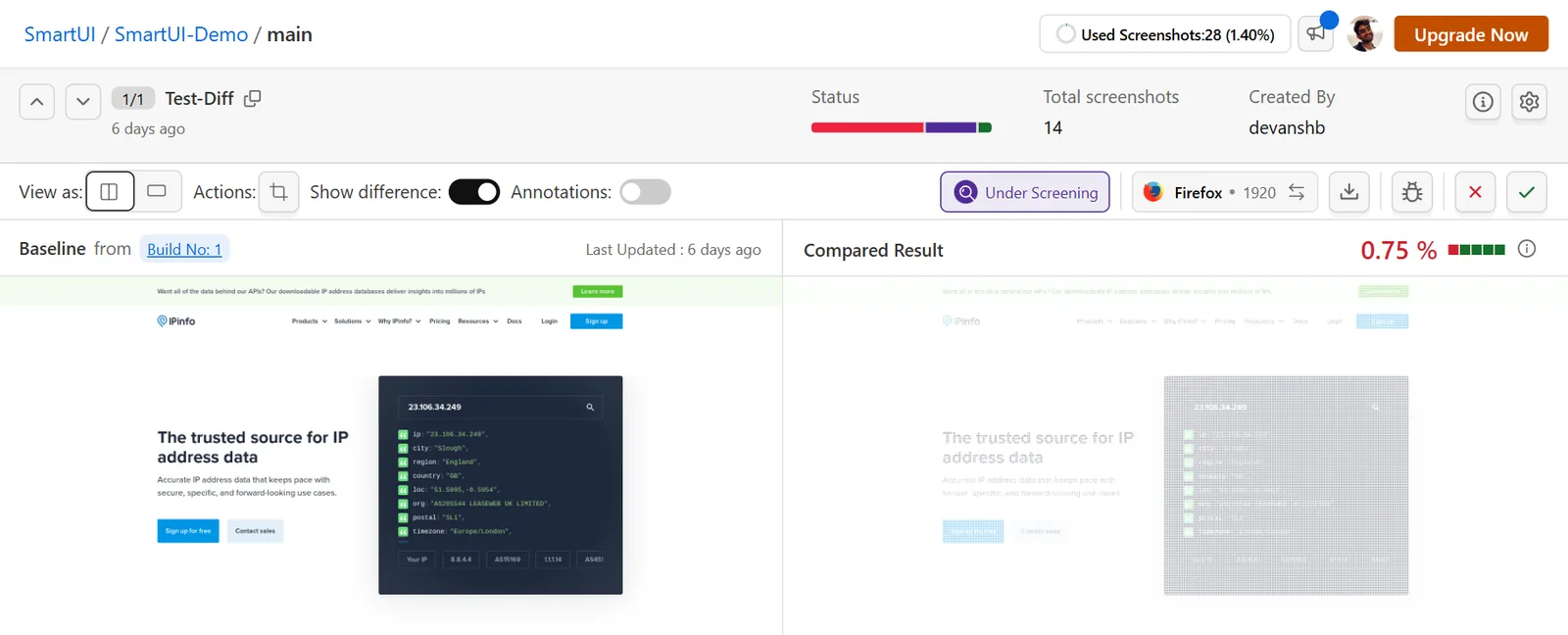This screenshot has height=635, width=1568.
Task: Click the build status progress bar
Action: (902, 127)
